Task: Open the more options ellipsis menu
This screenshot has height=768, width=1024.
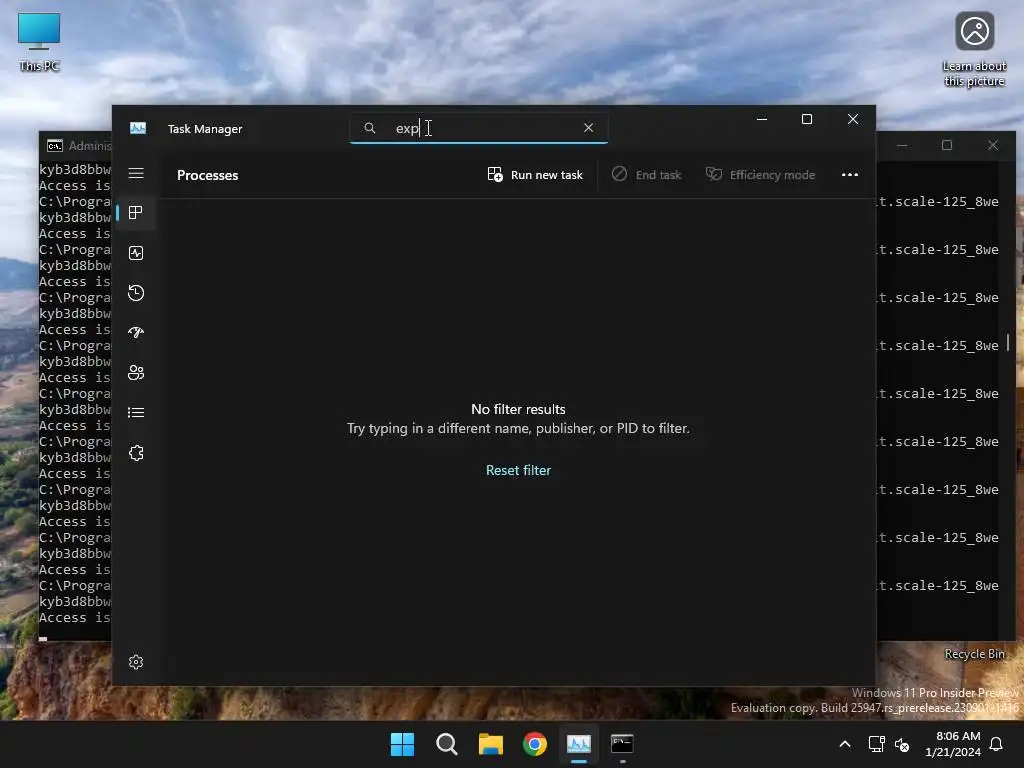Action: tap(850, 175)
